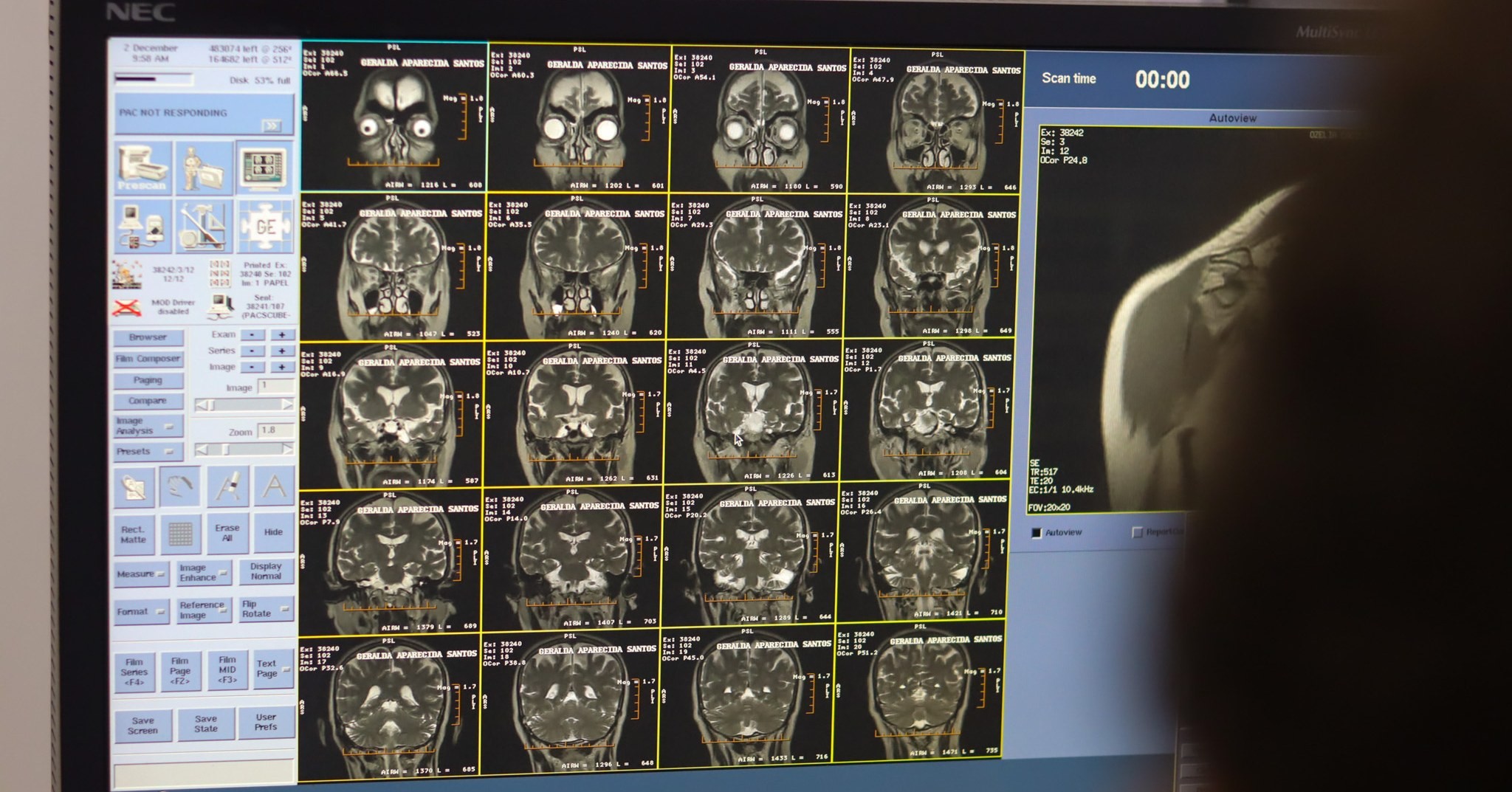The height and width of the screenshot is (792, 1512).
Task: Click the Rect. Matte button
Action: (134, 534)
